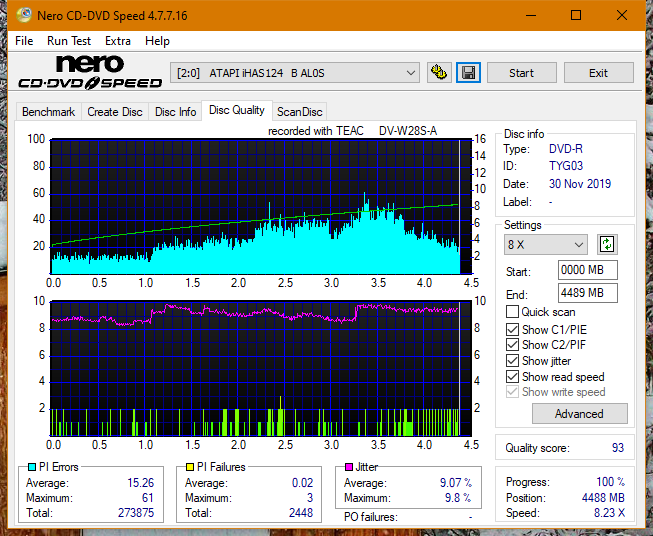Click the disc ID value TYG03

pos(566,166)
